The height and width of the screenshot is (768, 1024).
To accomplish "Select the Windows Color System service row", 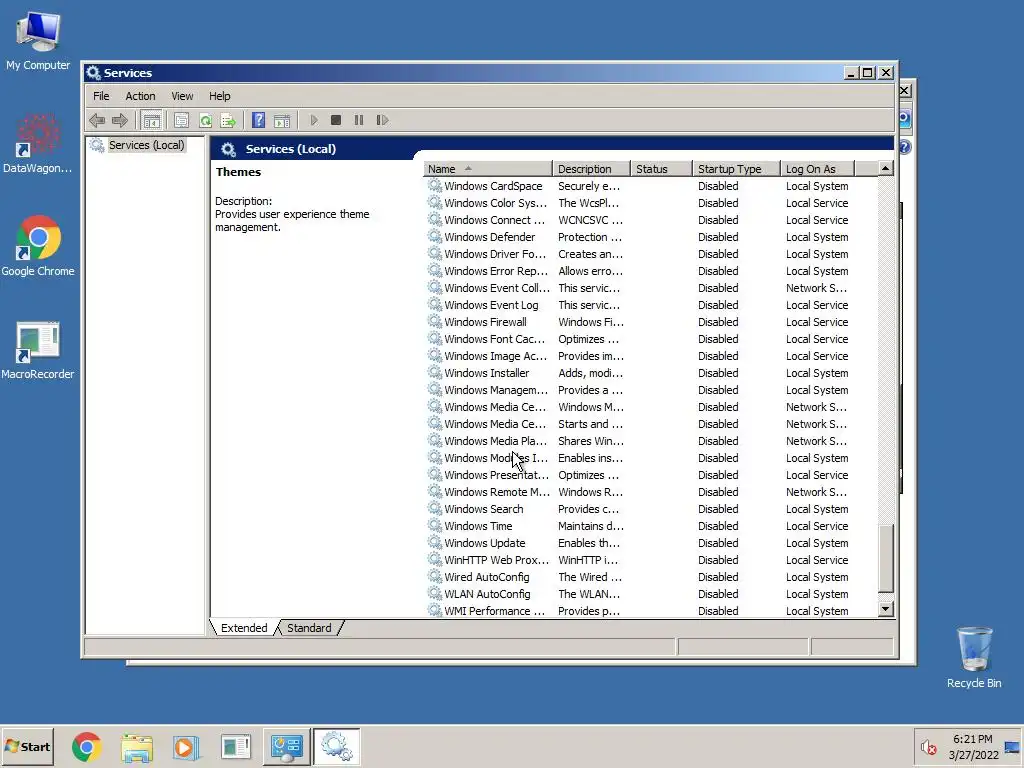I will pyautogui.click(x=650, y=203).
